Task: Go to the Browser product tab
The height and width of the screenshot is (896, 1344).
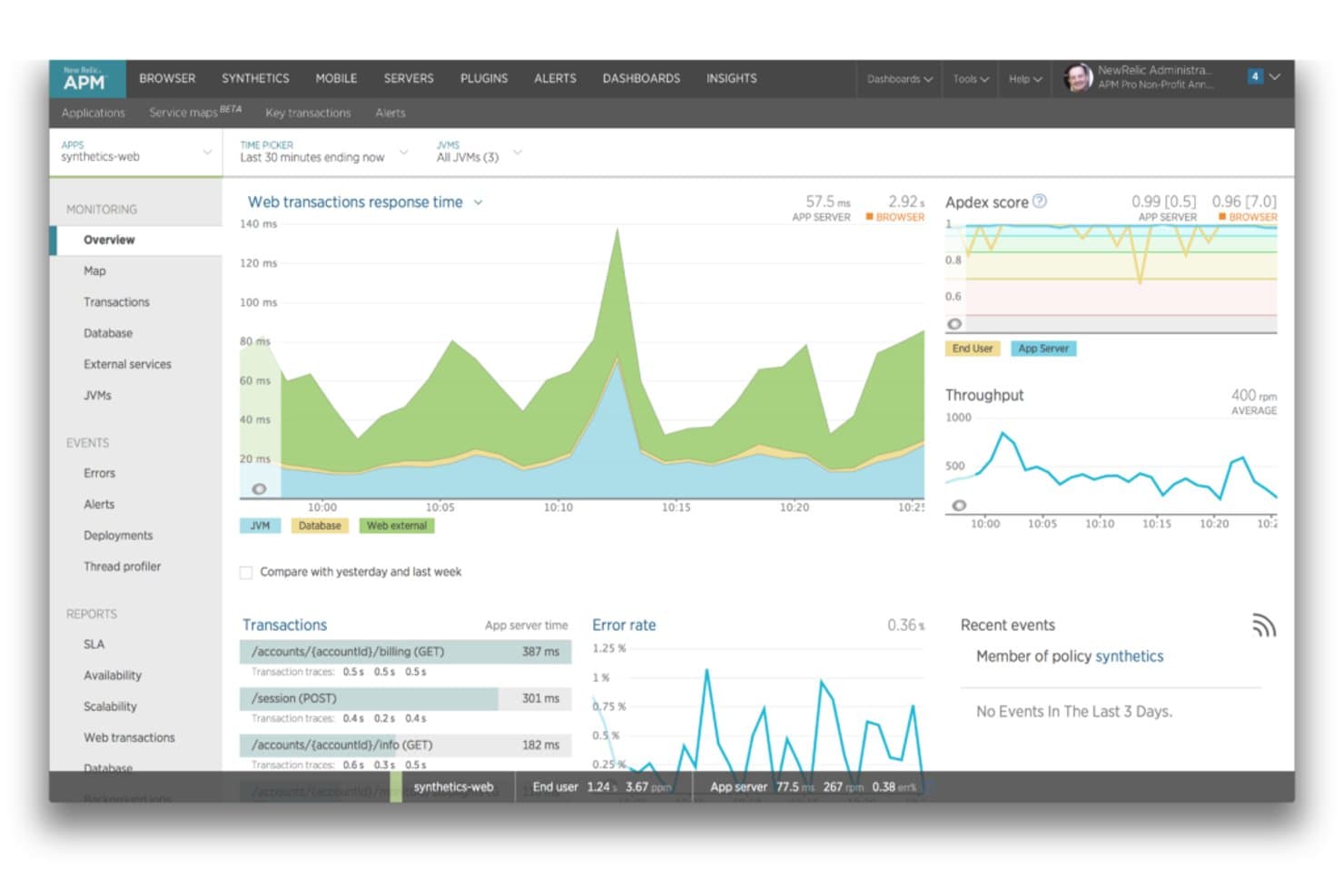Action: [x=167, y=79]
